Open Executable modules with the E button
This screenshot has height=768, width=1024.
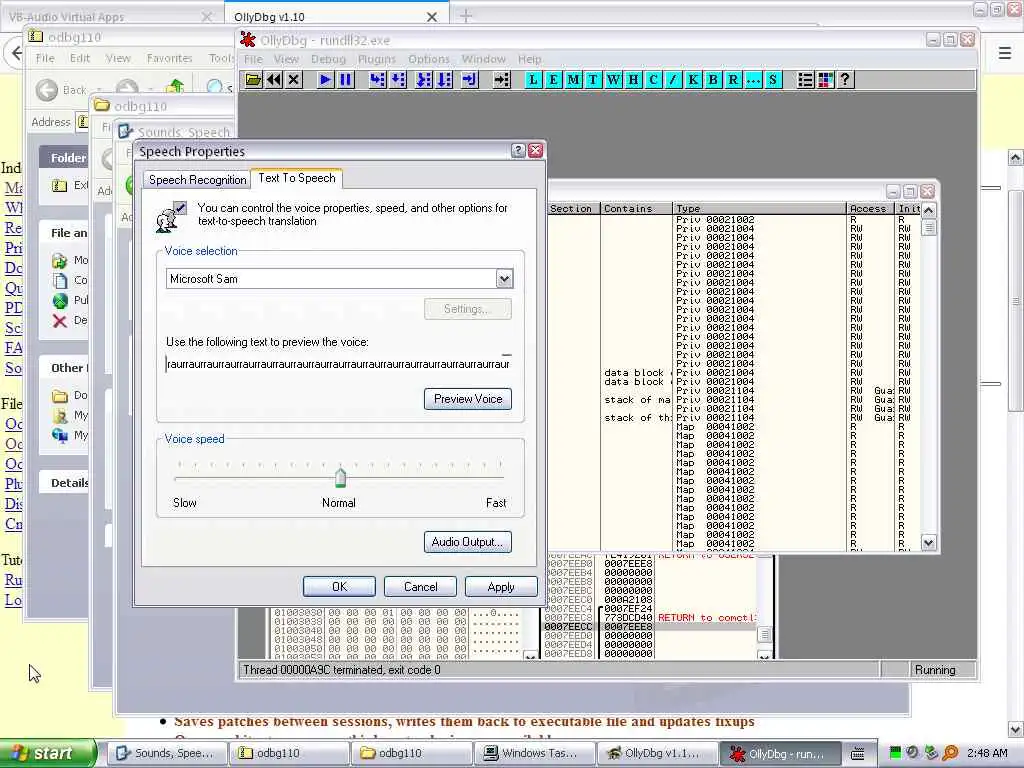click(x=553, y=80)
